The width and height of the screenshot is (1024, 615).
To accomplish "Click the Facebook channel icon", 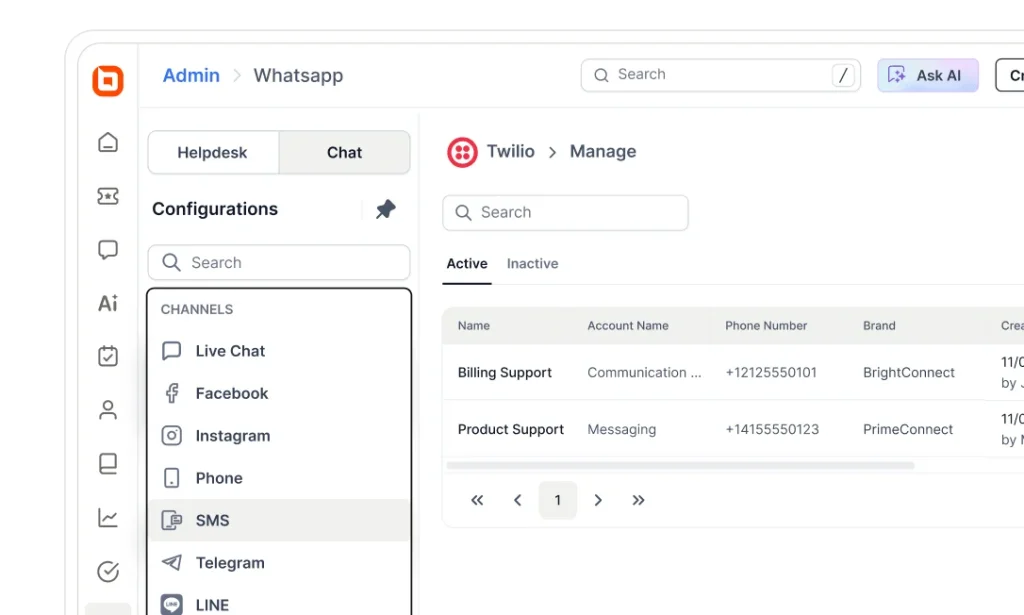I will pos(172,394).
